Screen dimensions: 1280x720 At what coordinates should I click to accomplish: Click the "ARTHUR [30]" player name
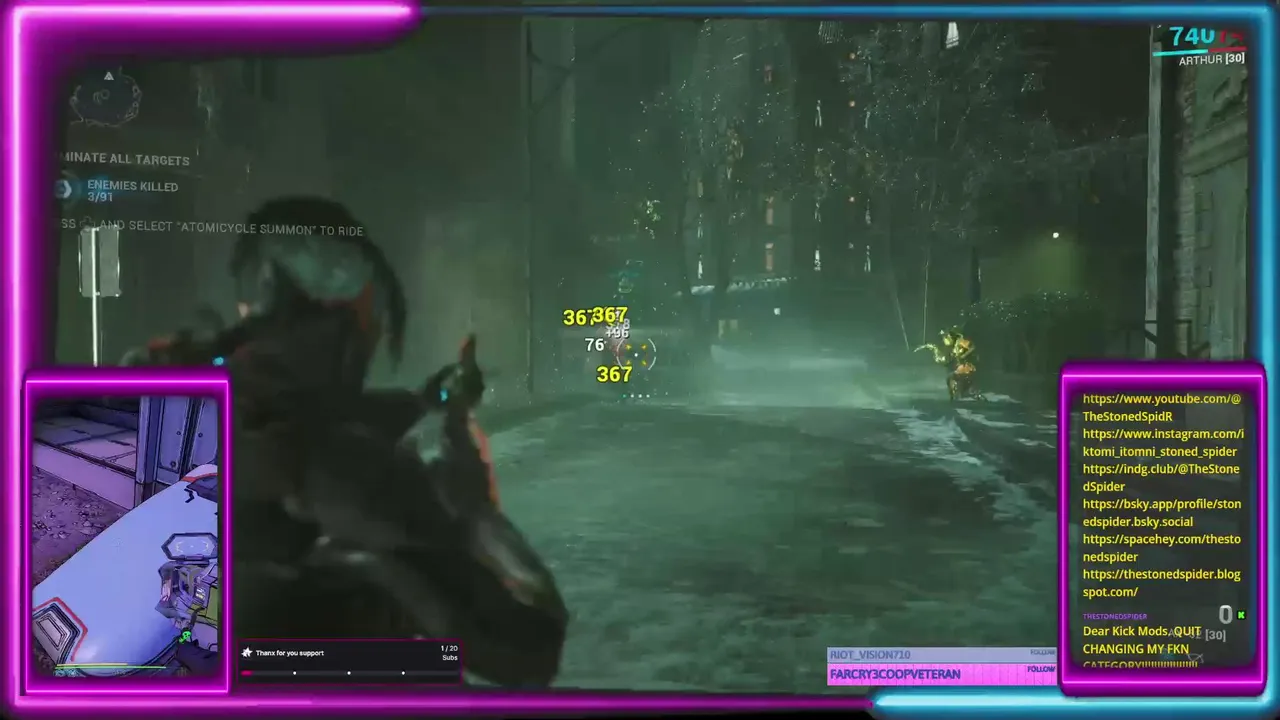click(1211, 60)
